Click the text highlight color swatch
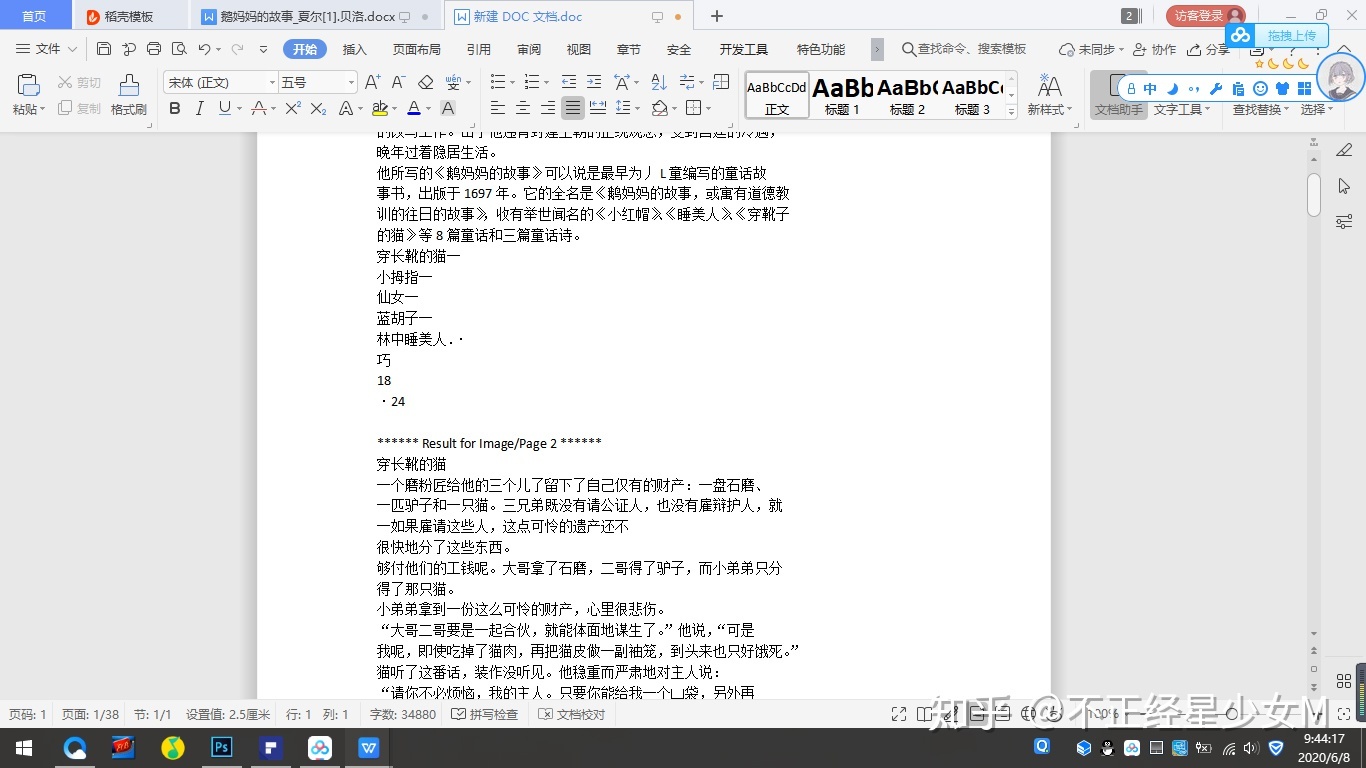The image size is (1366, 768). click(x=379, y=108)
